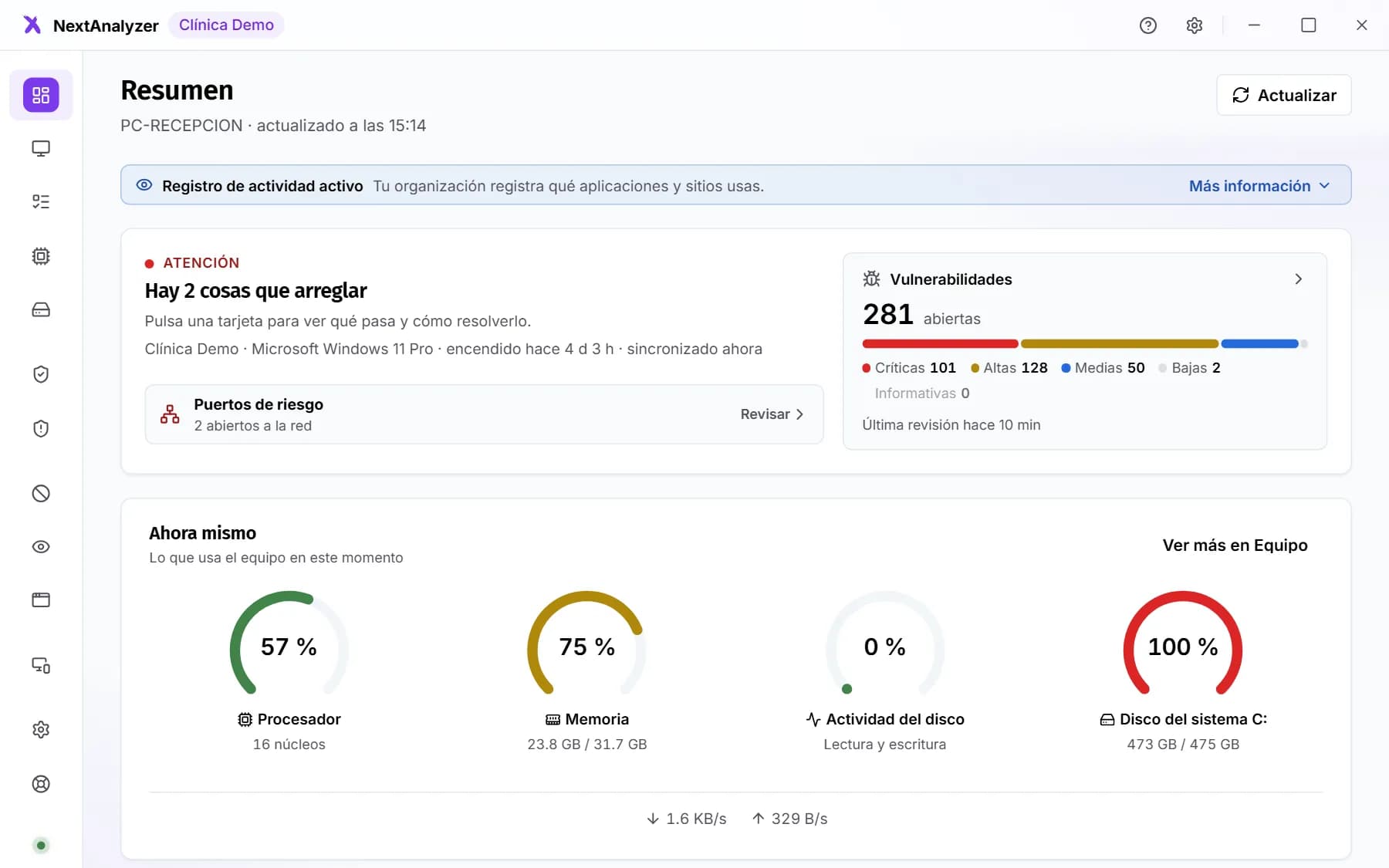Viewport: 1389px width, 868px height.
Task: Click the vulnerability severity color bar
Action: point(1085,344)
